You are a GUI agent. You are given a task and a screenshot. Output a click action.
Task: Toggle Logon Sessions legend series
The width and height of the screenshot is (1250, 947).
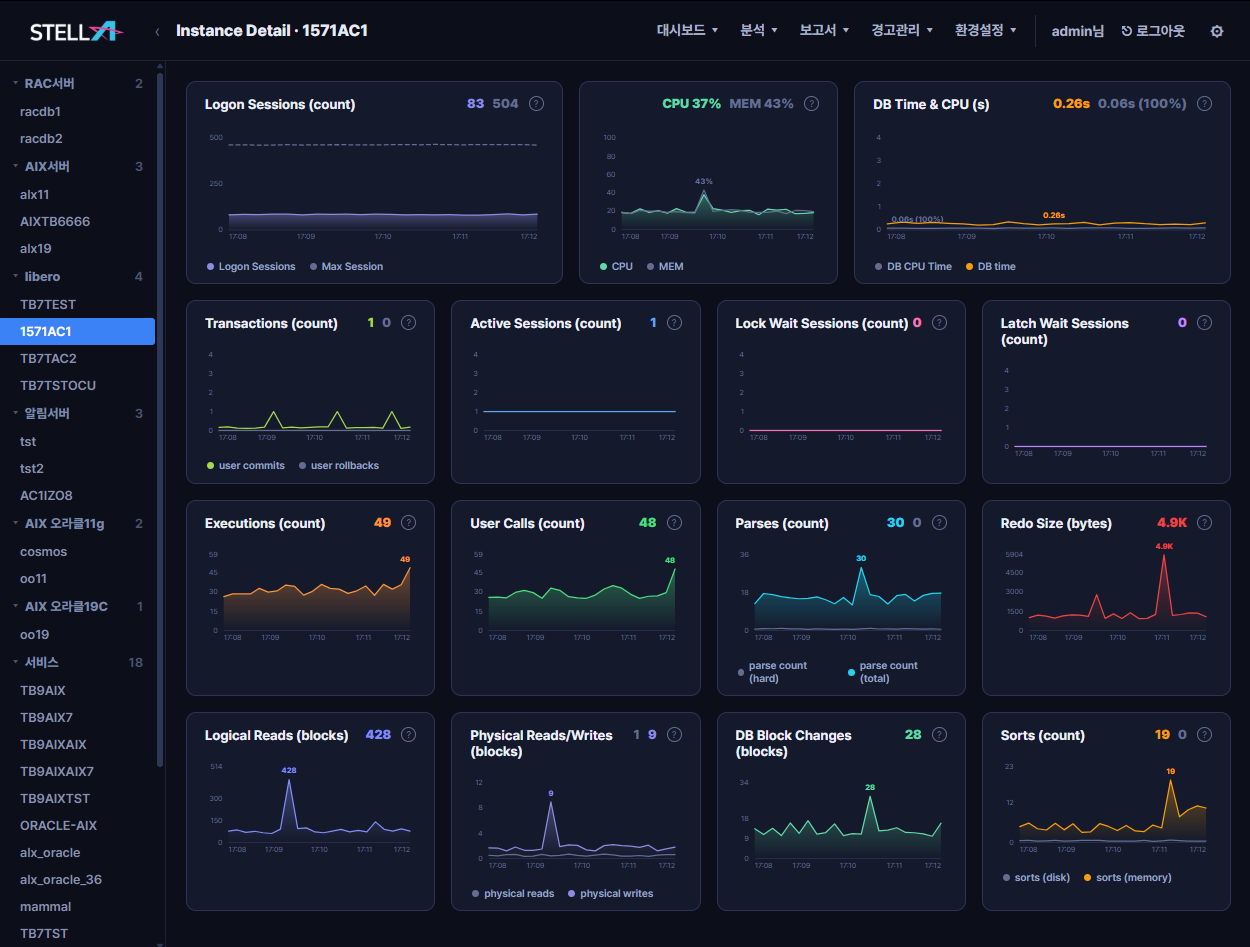coord(251,267)
